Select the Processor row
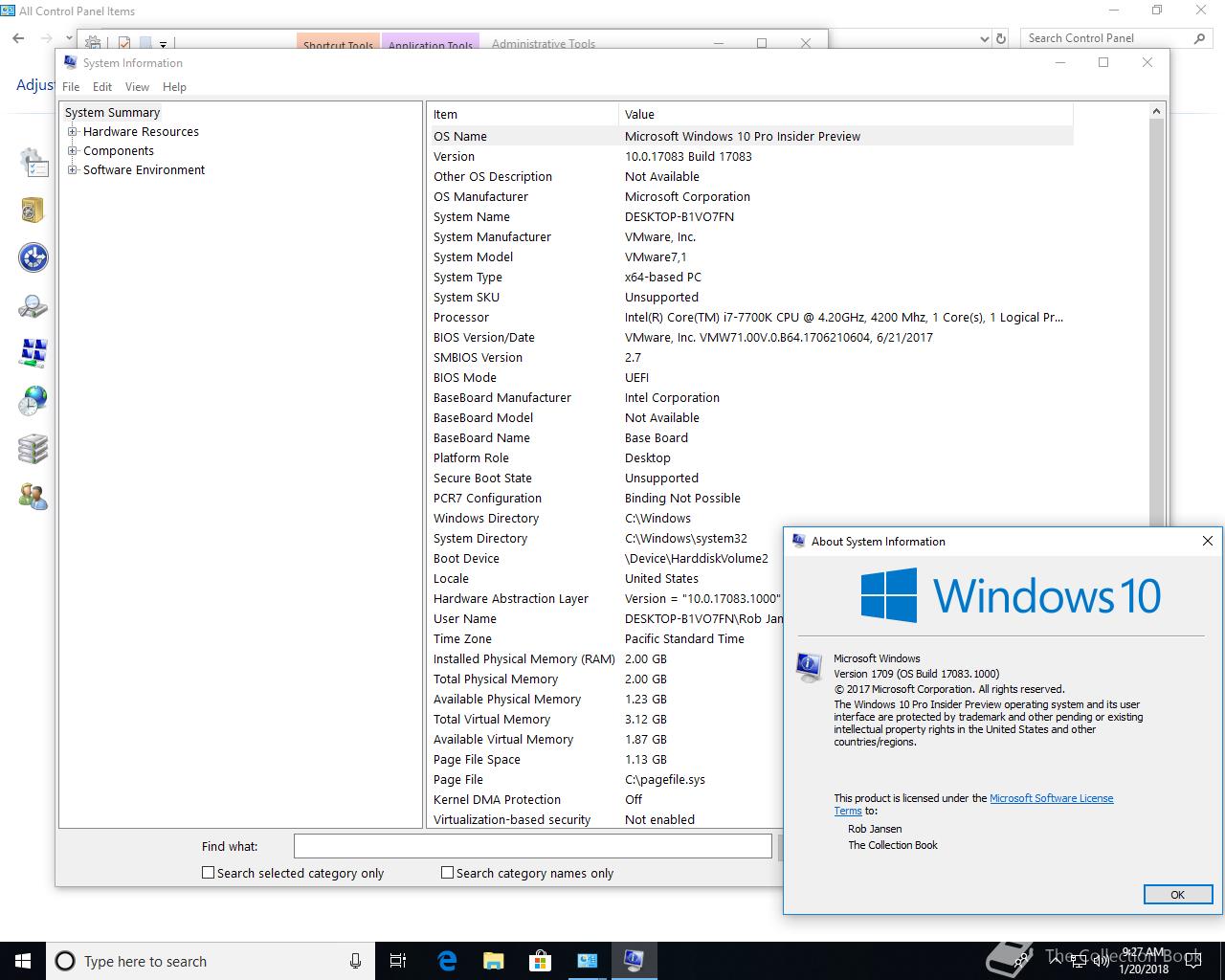Viewport: 1225px width, 980px height. pos(751,317)
